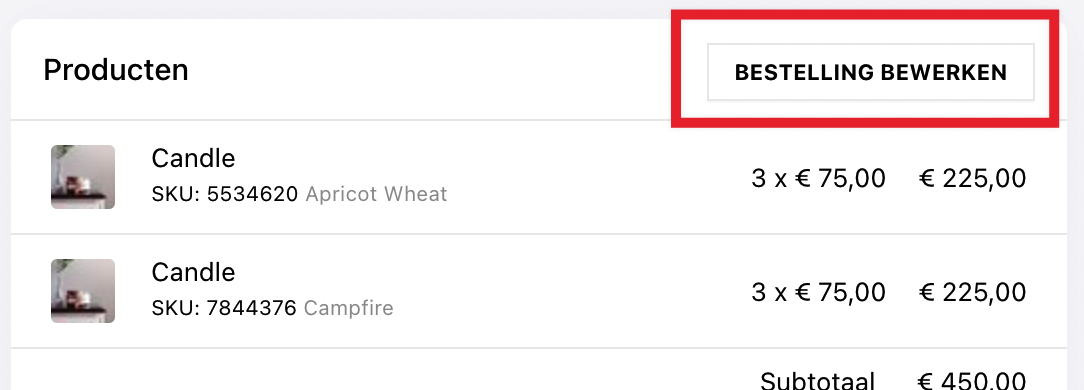Click the Bestelling bewerken button
The image size is (1084, 390).
point(870,72)
